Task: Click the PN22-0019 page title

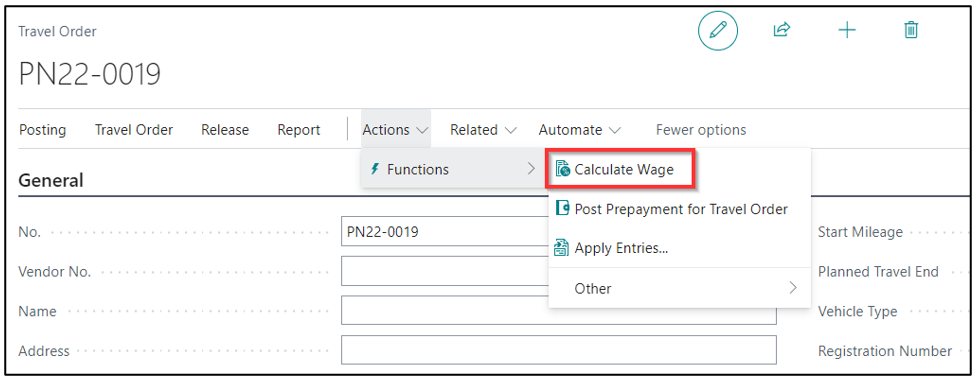Action: (x=90, y=74)
